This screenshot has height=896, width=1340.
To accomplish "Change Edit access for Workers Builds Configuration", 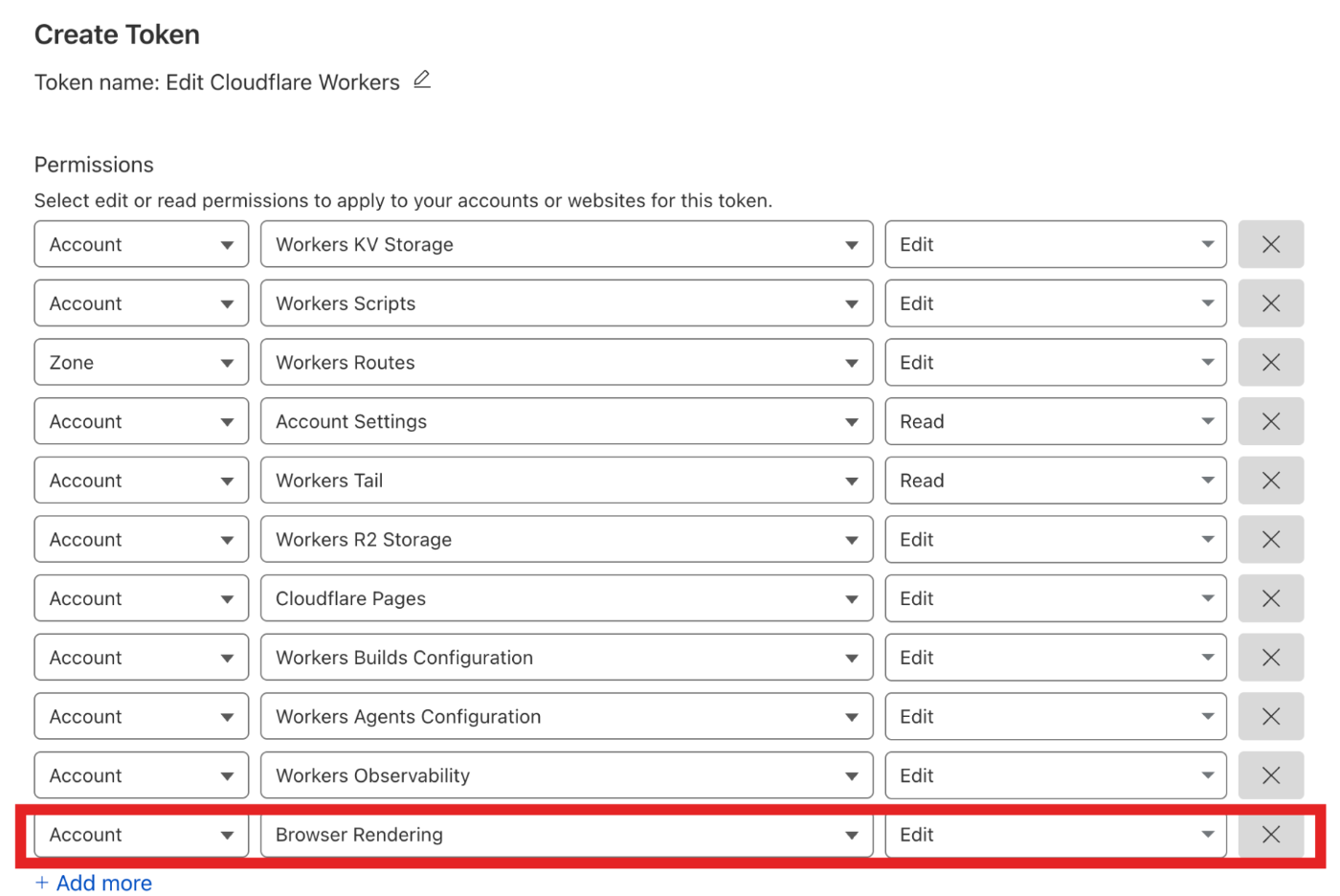I will (x=1056, y=658).
